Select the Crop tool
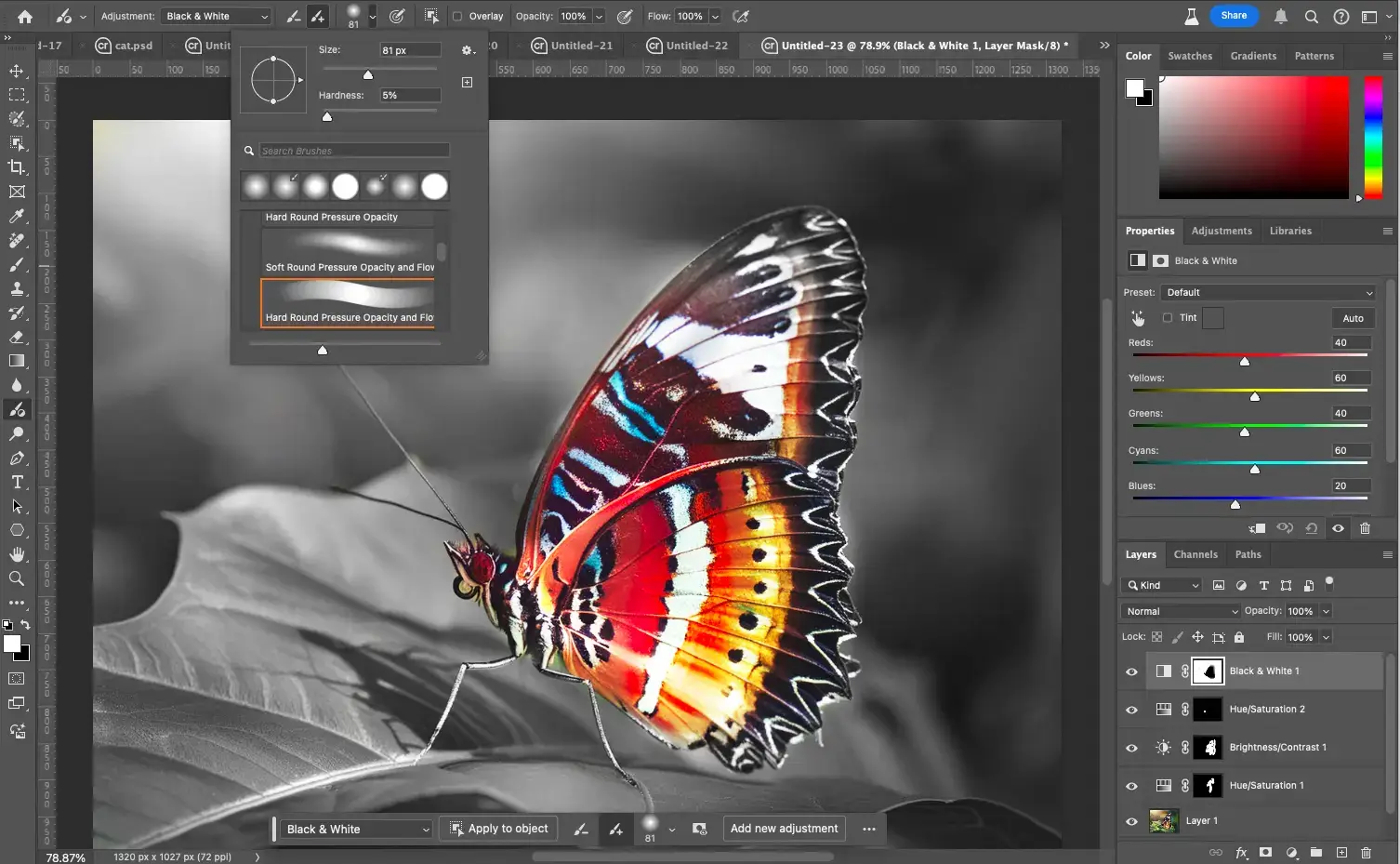 17,167
